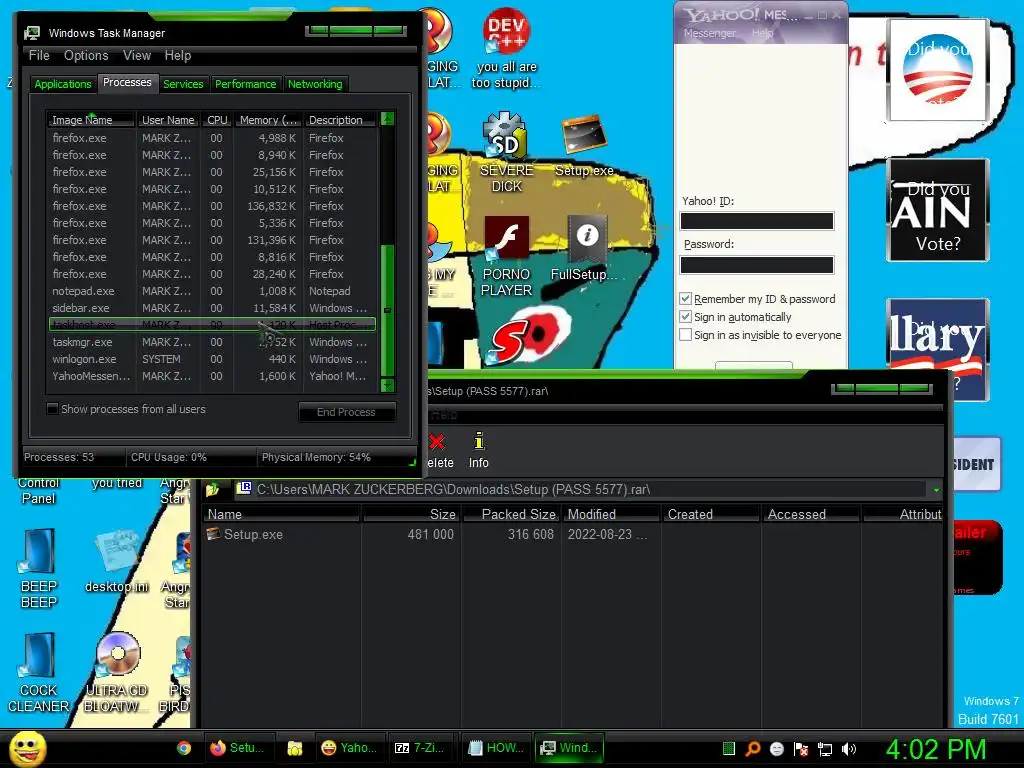
Task: Switch to Yahoo Messenger taskbar button
Action: coord(349,748)
